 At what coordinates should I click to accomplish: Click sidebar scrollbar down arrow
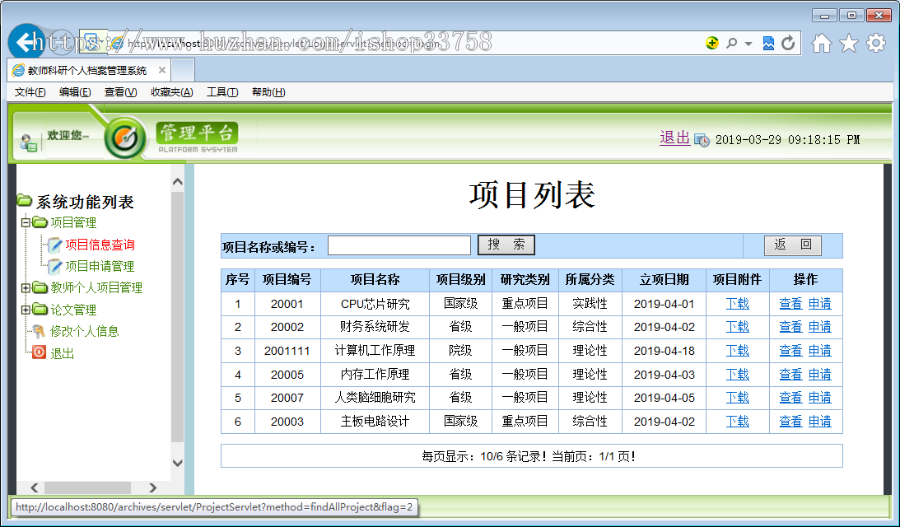[x=177, y=463]
